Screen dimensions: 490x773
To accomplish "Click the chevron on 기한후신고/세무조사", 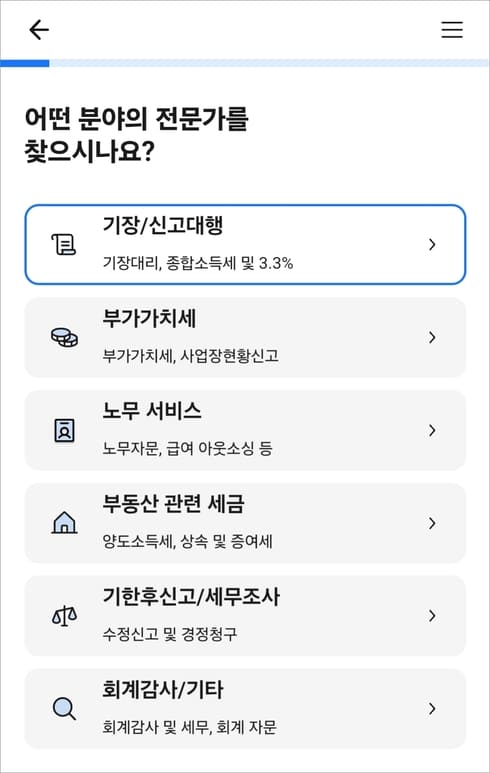I will [x=432, y=615].
